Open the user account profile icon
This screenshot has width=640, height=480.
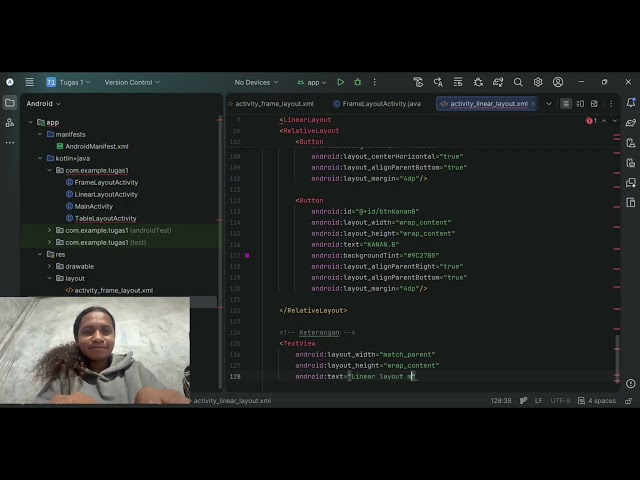pyautogui.click(x=558, y=82)
